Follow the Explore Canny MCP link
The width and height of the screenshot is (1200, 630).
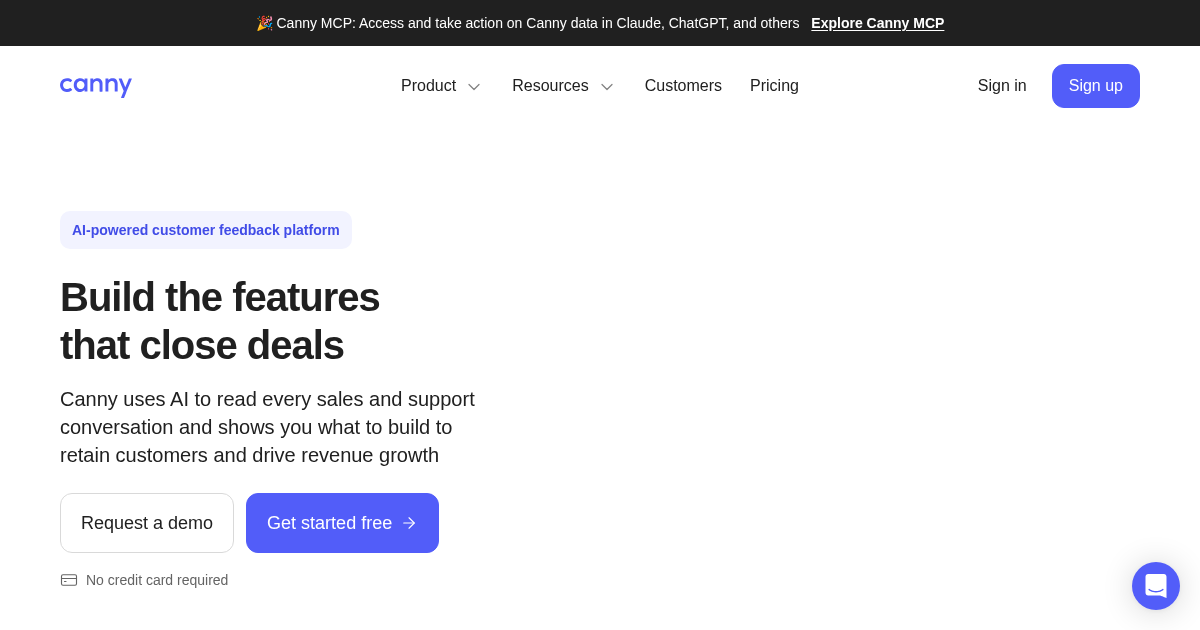click(x=877, y=23)
